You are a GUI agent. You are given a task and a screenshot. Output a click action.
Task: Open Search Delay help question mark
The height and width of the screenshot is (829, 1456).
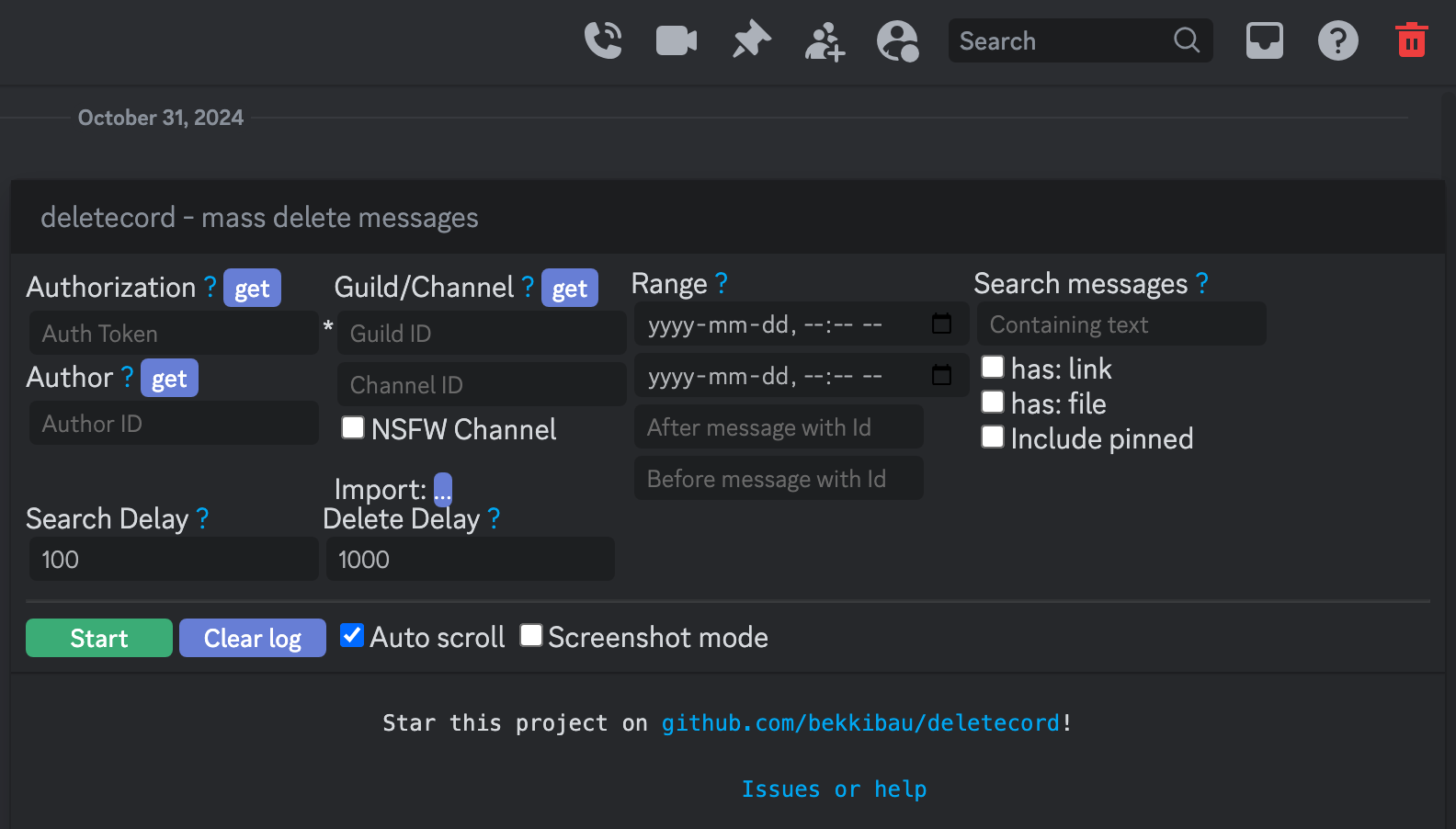202,518
